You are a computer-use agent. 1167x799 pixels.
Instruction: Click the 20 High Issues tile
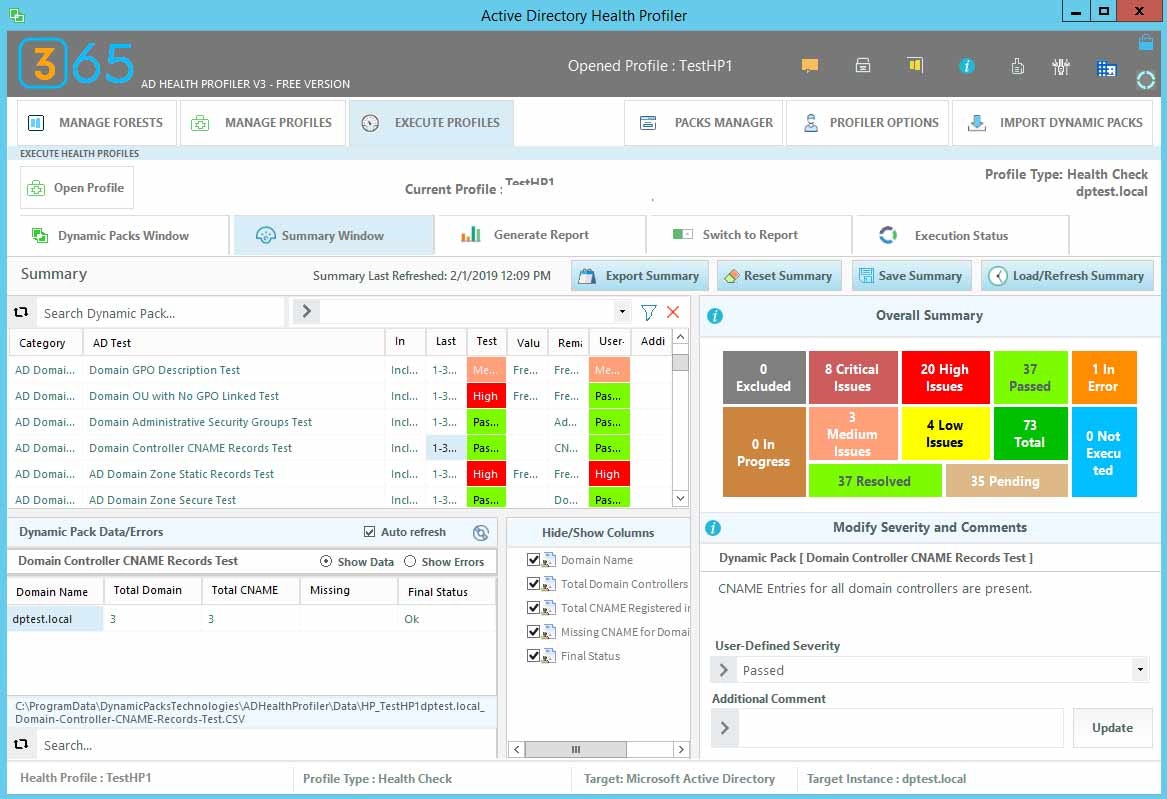point(945,377)
